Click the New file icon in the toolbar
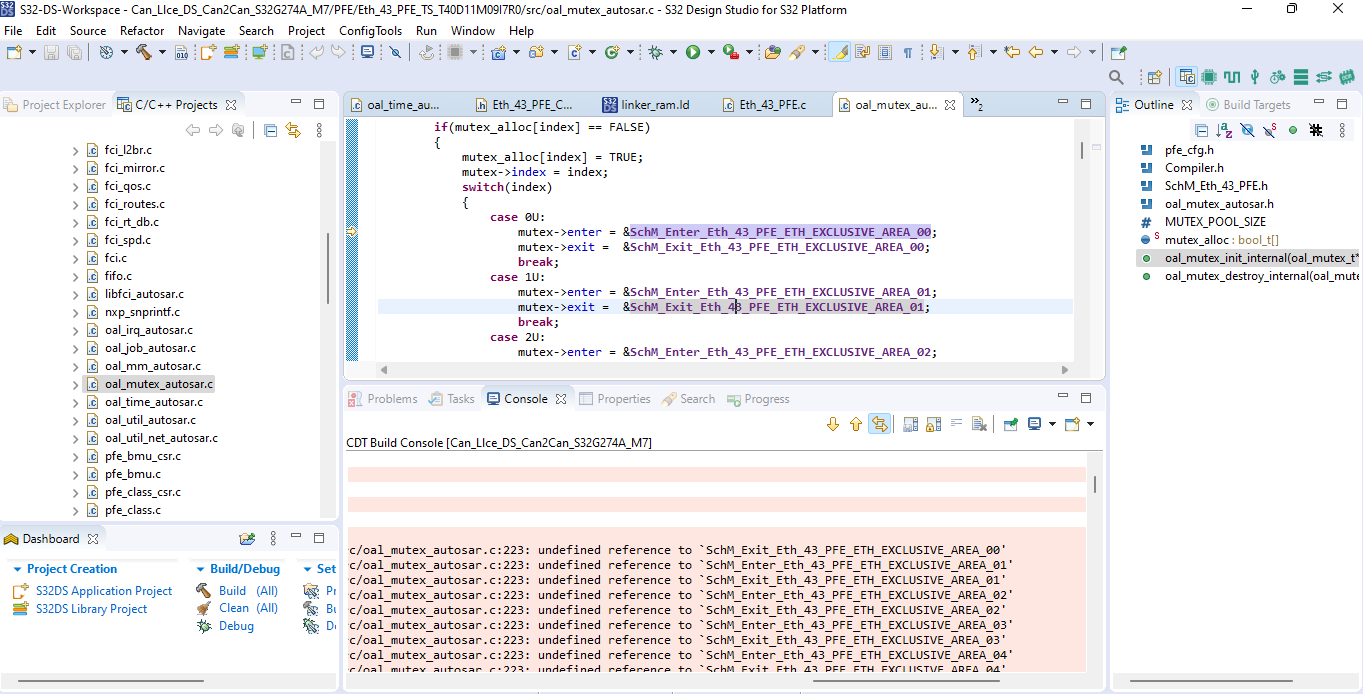 click(13, 52)
